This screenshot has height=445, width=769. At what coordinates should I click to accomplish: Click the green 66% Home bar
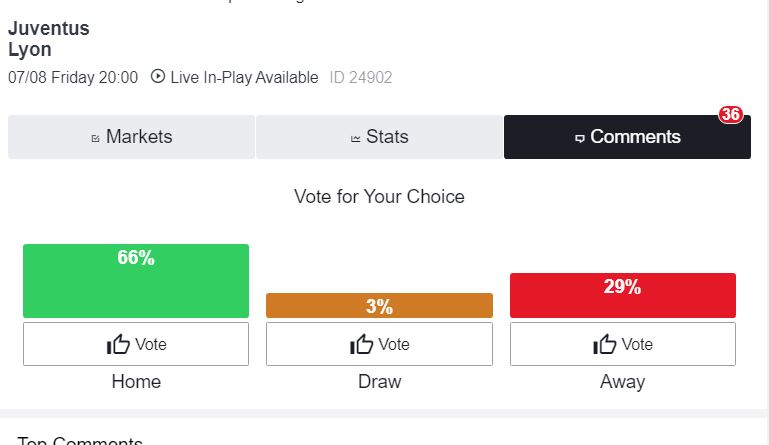[136, 281]
